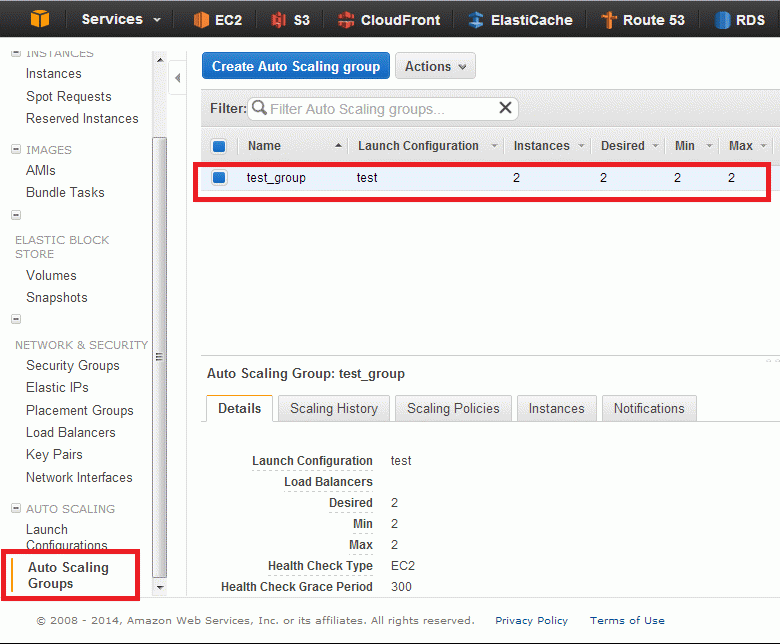The height and width of the screenshot is (644, 780).
Task: Open Volumes in the sidebar
Action: click(x=51, y=275)
